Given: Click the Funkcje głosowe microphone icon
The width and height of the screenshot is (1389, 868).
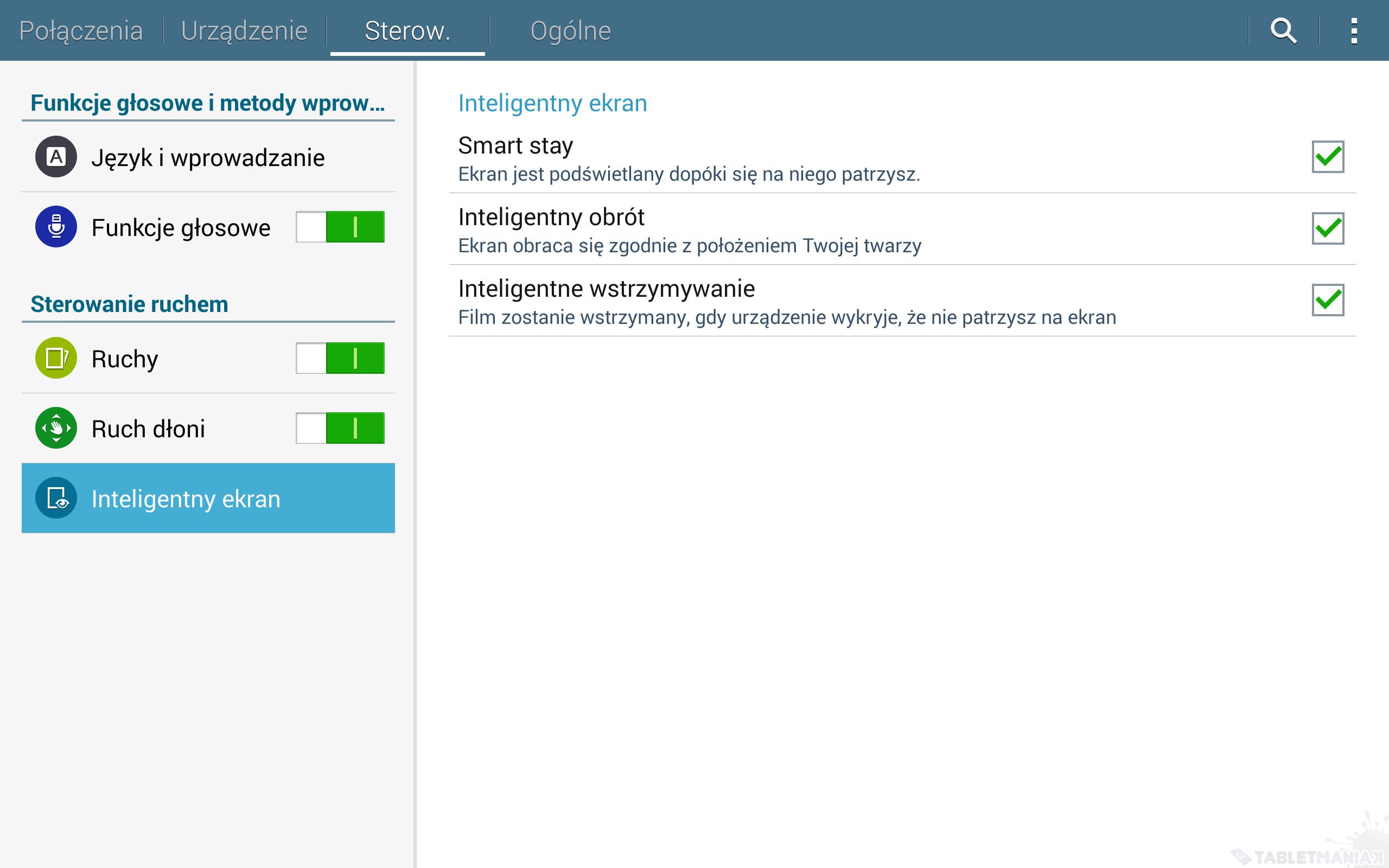Looking at the screenshot, I should point(56,227).
